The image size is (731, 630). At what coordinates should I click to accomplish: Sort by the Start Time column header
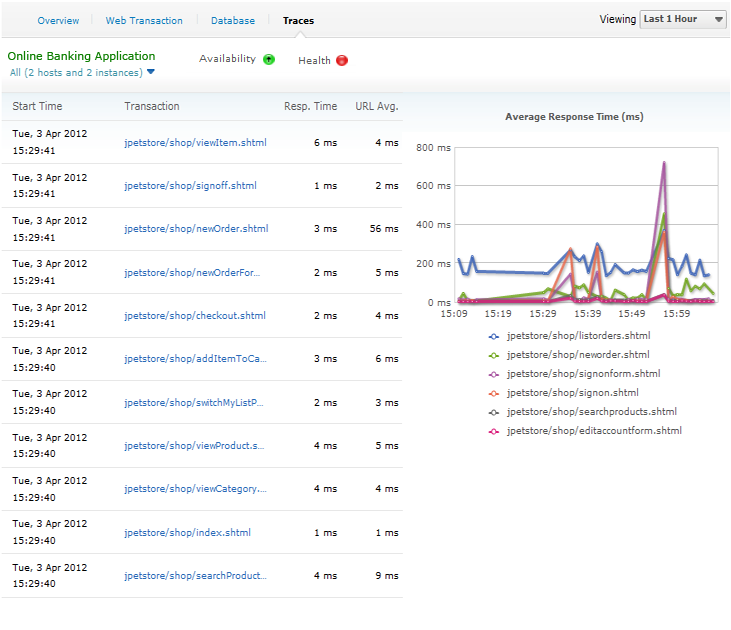click(x=37, y=106)
